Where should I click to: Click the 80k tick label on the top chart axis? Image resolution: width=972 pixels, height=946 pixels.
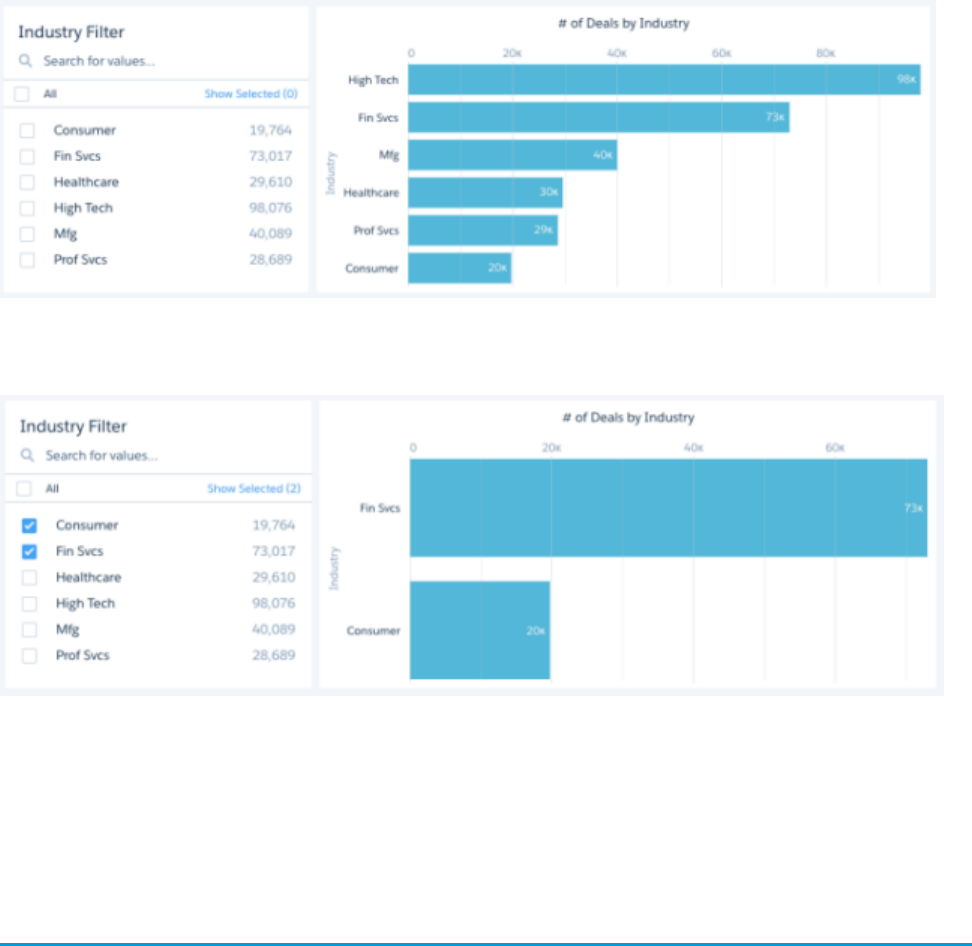826,53
